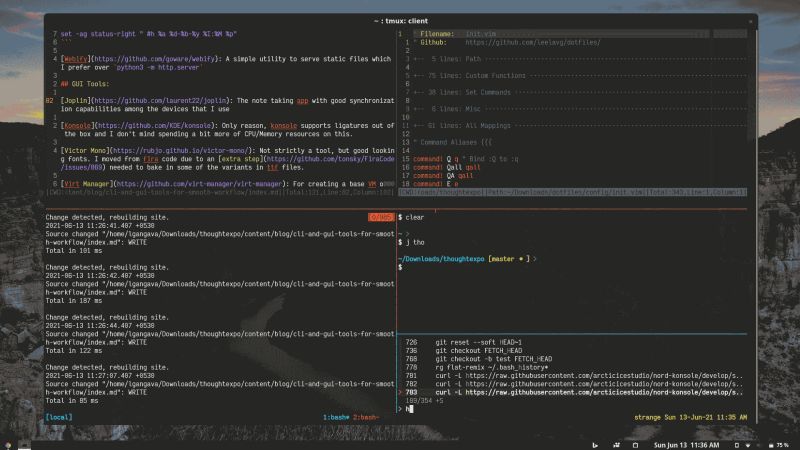Click the orange search count badge in the log pane

[381, 217]
